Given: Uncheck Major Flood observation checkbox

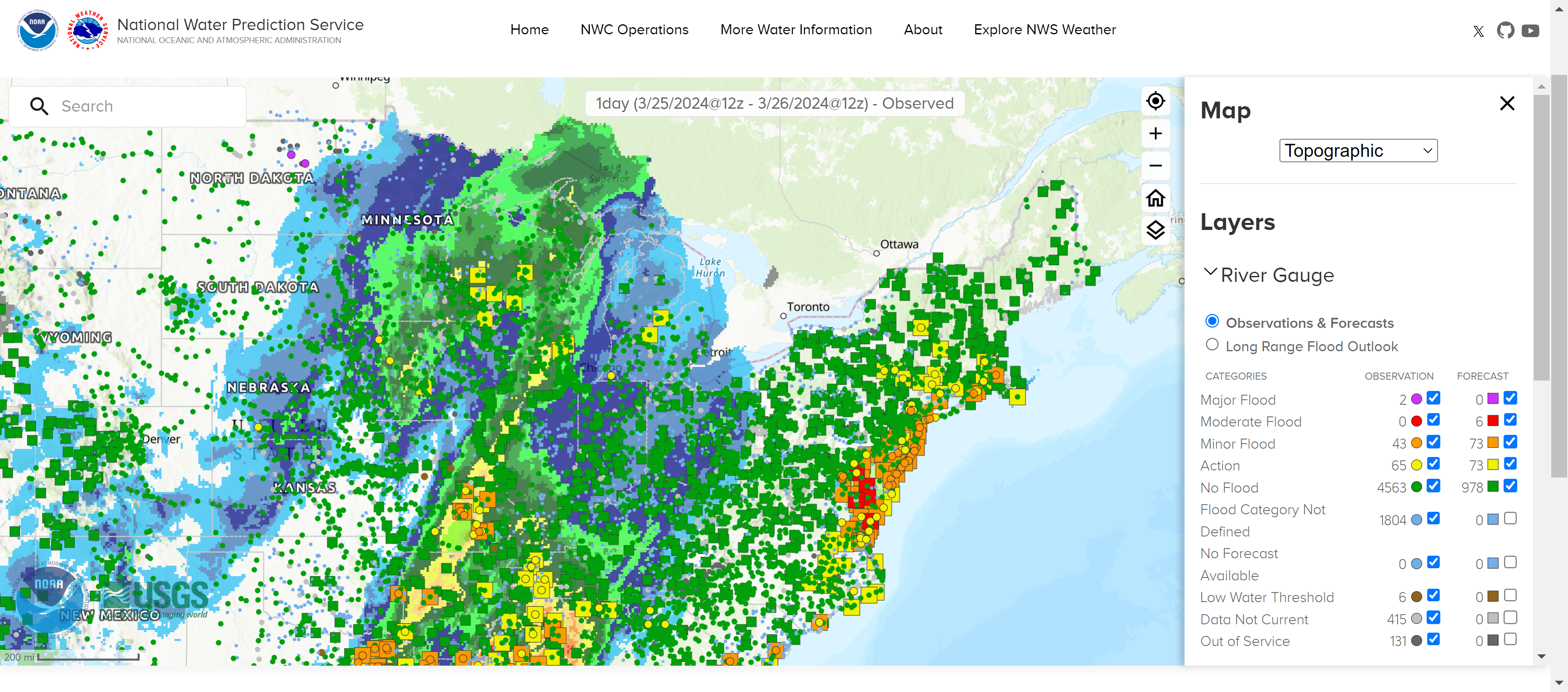Looking at the screenshot, I should tap(1433, 398).
